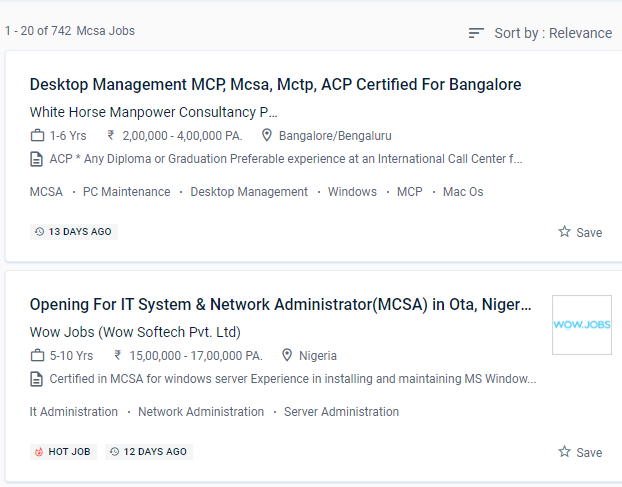Open IT System & Network Administrator job
This screenshot has width=622, height=487.
pos(280,304)
